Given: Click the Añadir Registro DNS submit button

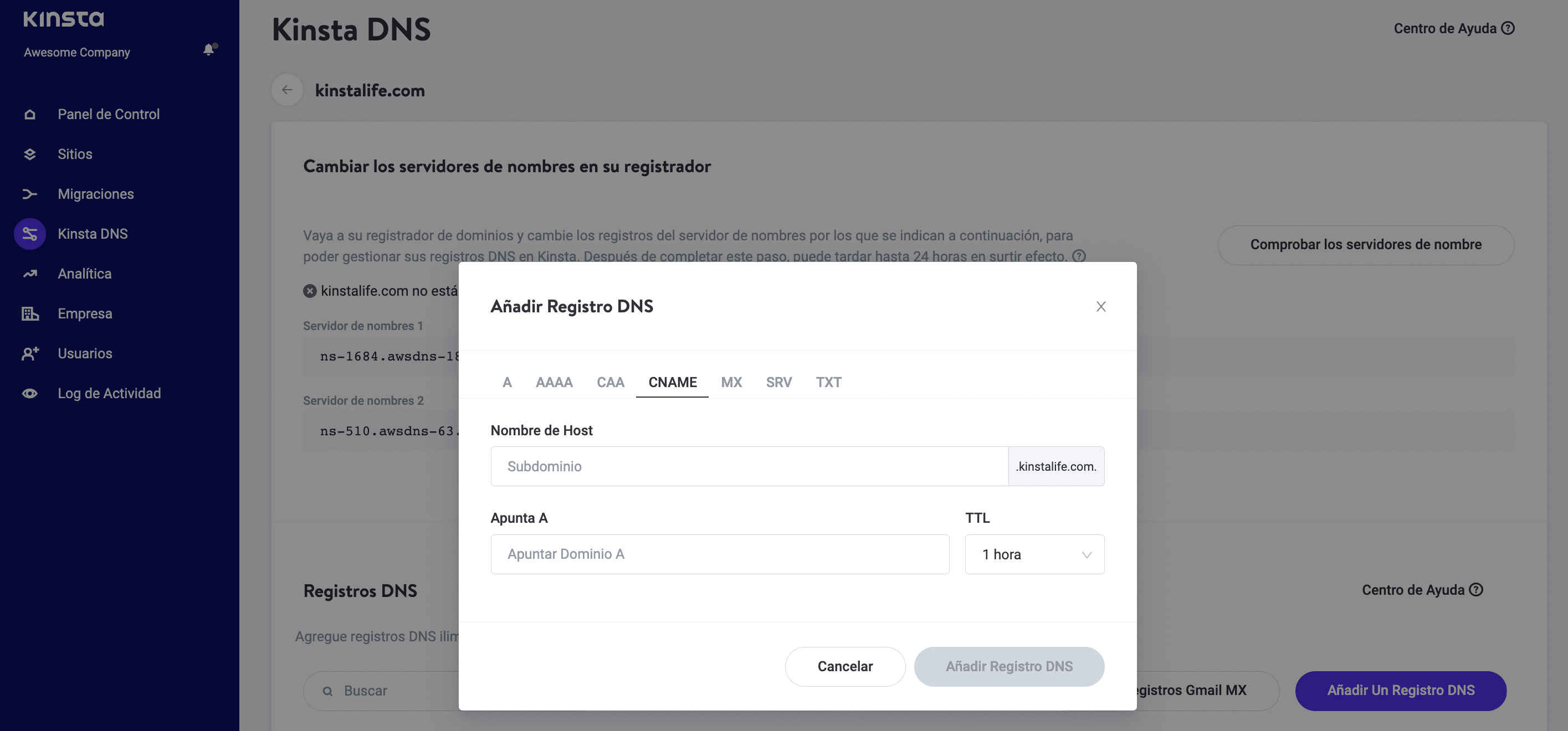Looking at the screenshot, I should tap(1008, 667).
